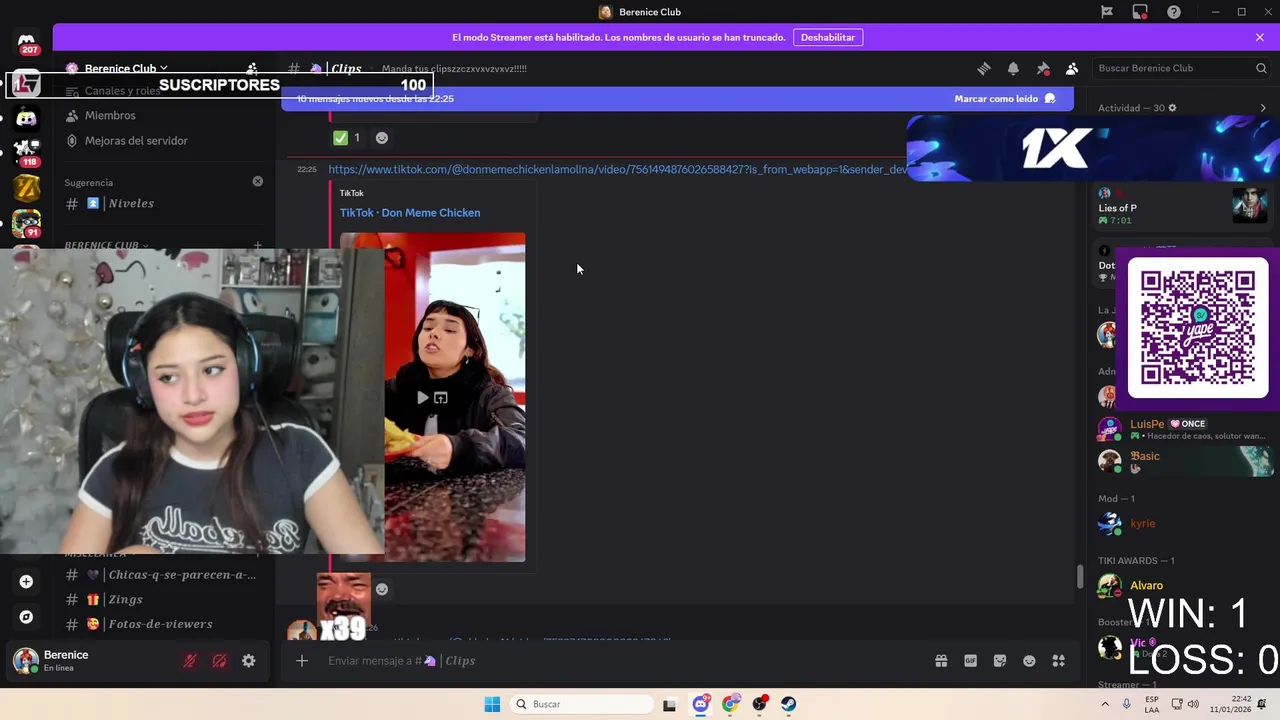1280x720 pixels.
Task: Open the purple robot face server icon
Action: 27,118
